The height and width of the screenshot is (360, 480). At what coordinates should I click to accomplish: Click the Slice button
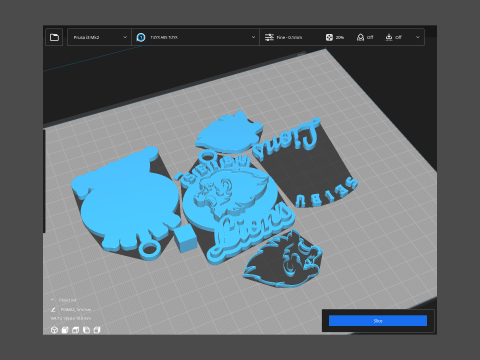tap(378, 321)
